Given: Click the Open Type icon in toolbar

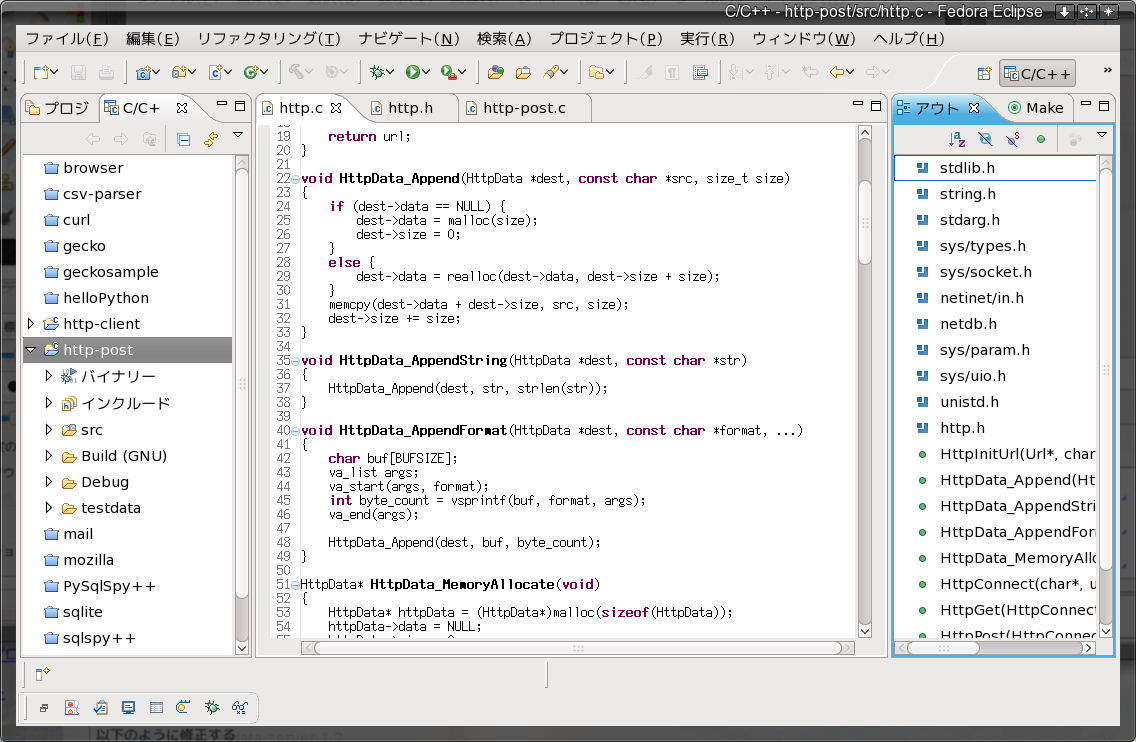Looking at the screenshot, I should [495, 72].
